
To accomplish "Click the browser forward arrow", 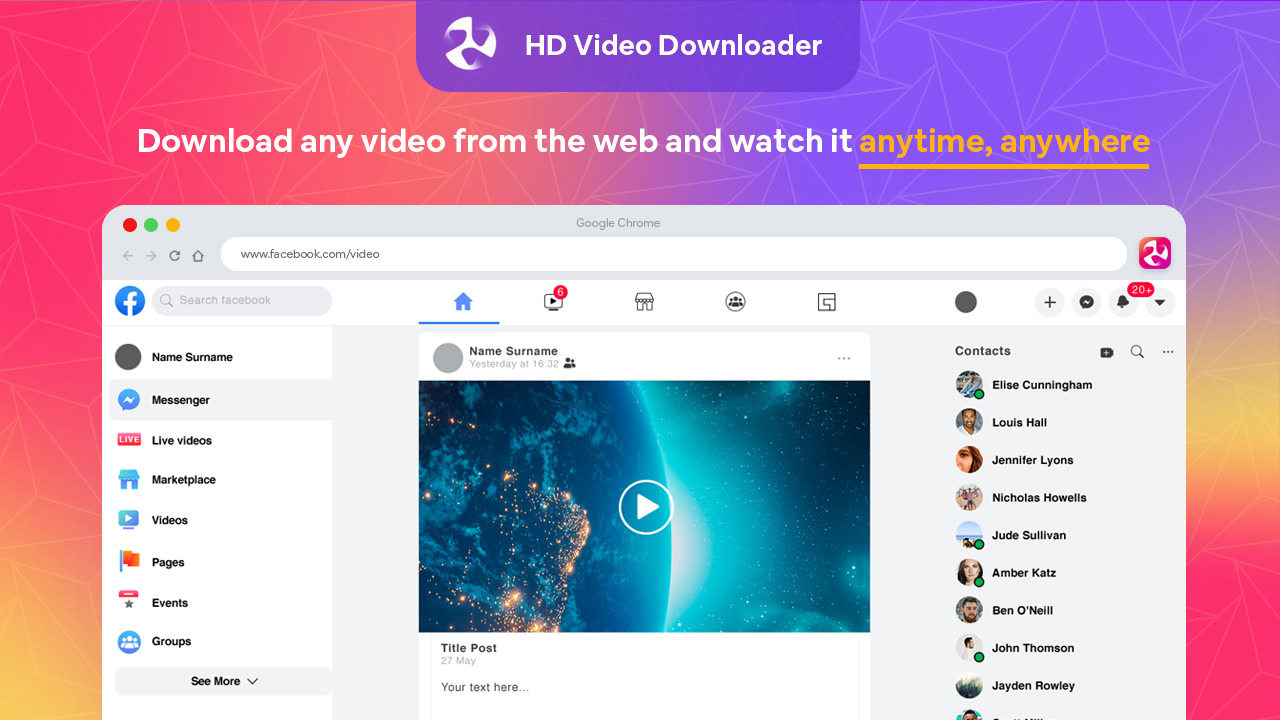I will coord(151,255).
